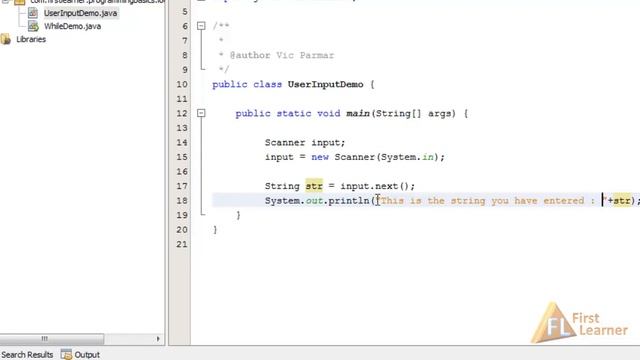Click the 'new' keyword on line 15
Image resolution: width=640 pixels, height=360 pixels.
tap(320, 157)
